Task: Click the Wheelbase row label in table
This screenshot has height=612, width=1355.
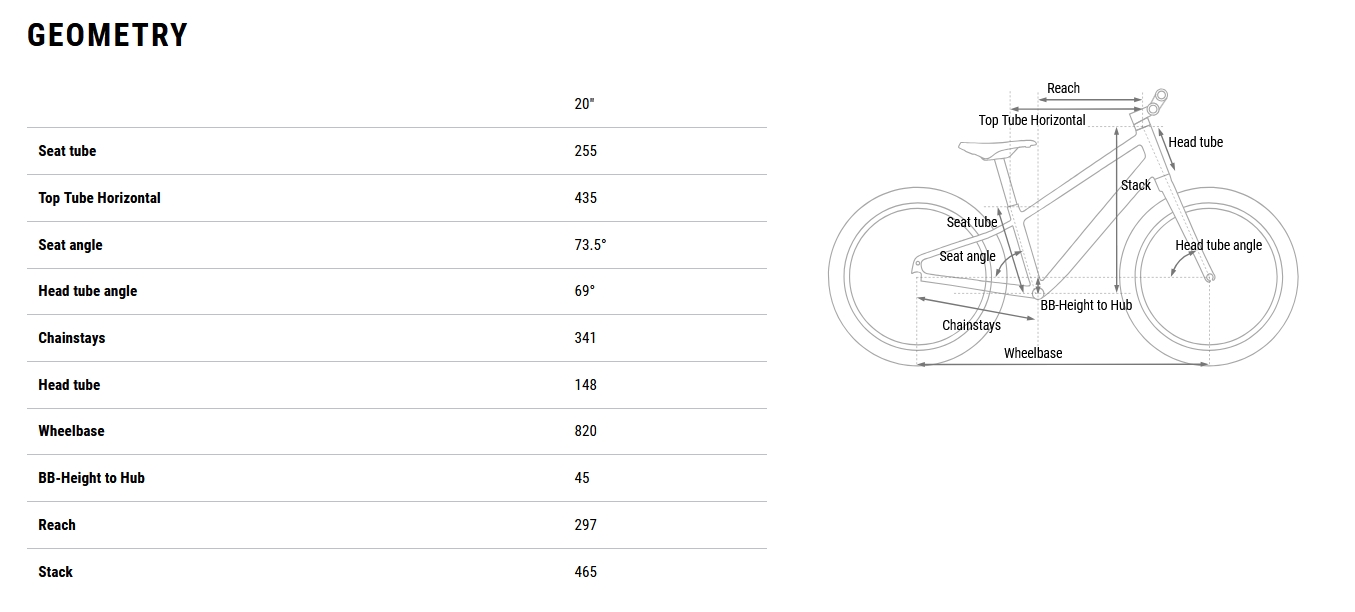Action: pyautogui.click(x=71, y=431)
